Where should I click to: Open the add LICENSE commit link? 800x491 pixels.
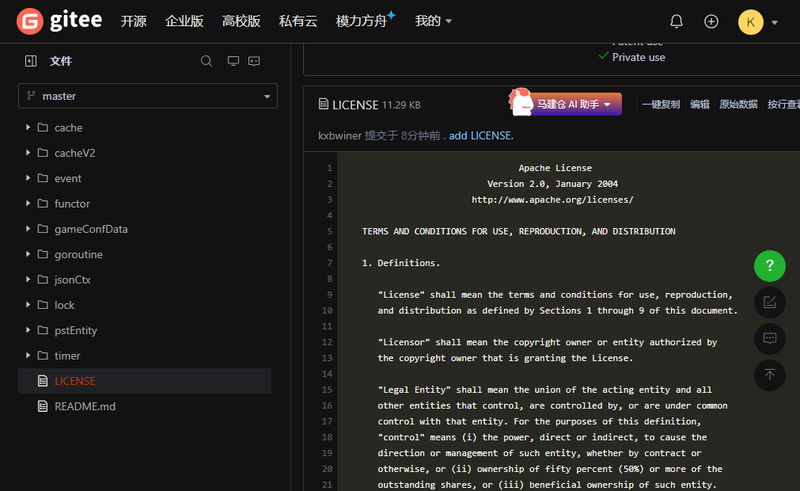[x=480, y=135]
